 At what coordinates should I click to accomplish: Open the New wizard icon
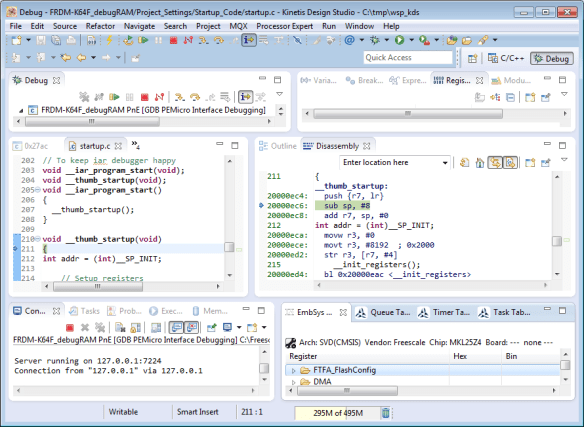click(x=16, y=40)
